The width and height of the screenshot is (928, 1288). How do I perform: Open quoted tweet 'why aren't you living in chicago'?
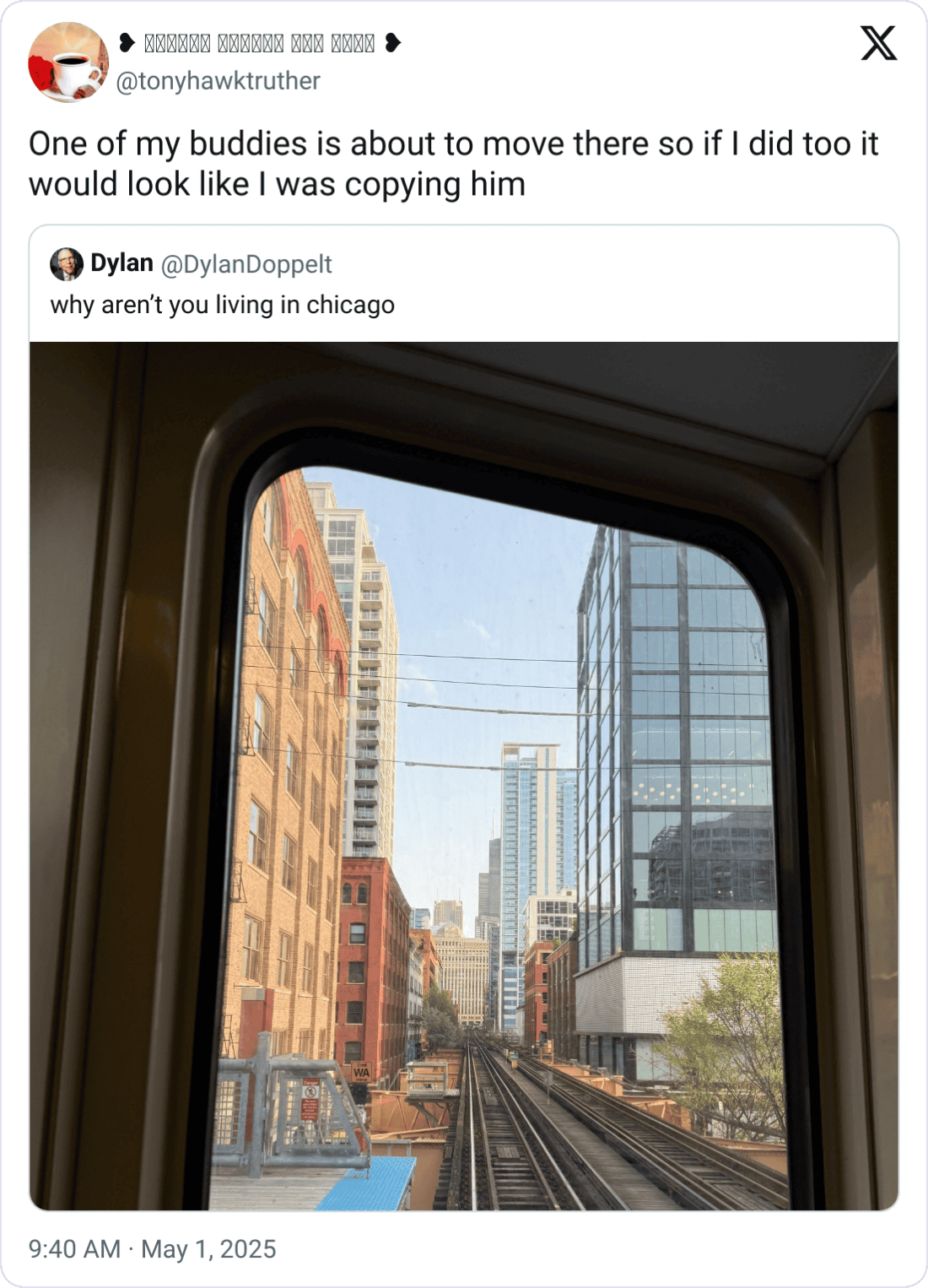pos(223,305)
